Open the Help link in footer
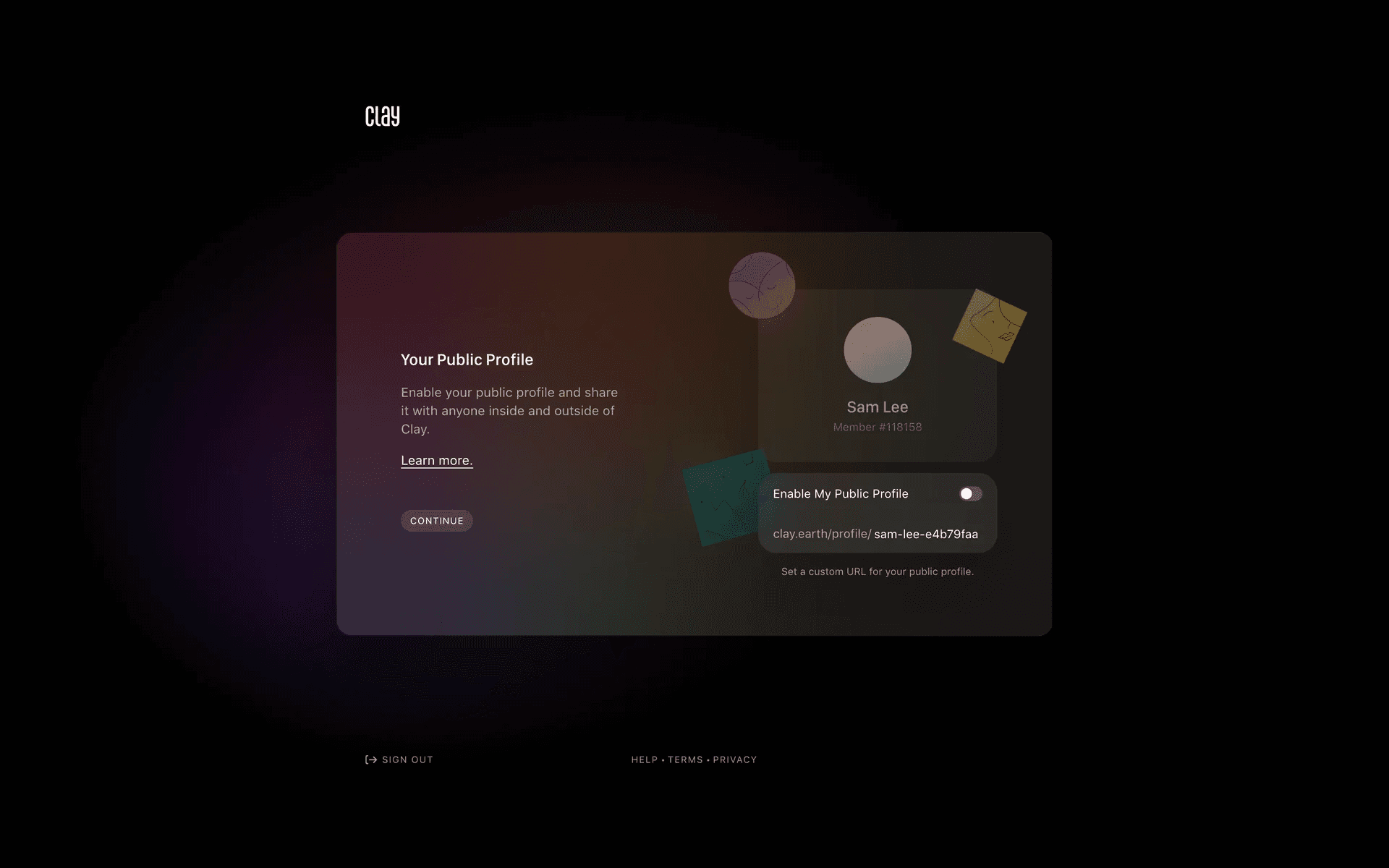Screen dimensions: 1389x868 click(644, 759)
